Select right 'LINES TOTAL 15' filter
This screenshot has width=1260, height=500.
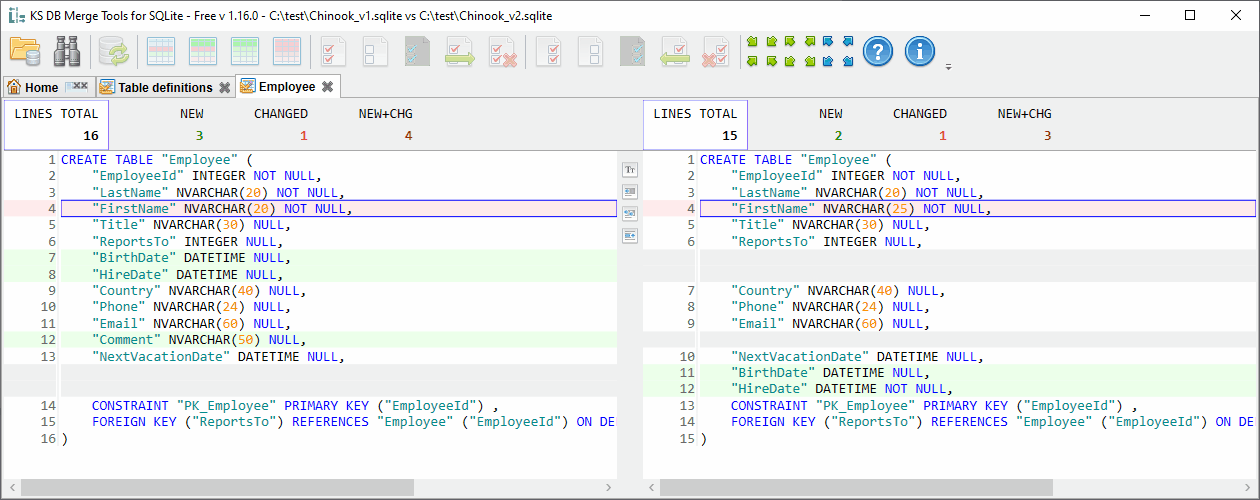[695, 124]
